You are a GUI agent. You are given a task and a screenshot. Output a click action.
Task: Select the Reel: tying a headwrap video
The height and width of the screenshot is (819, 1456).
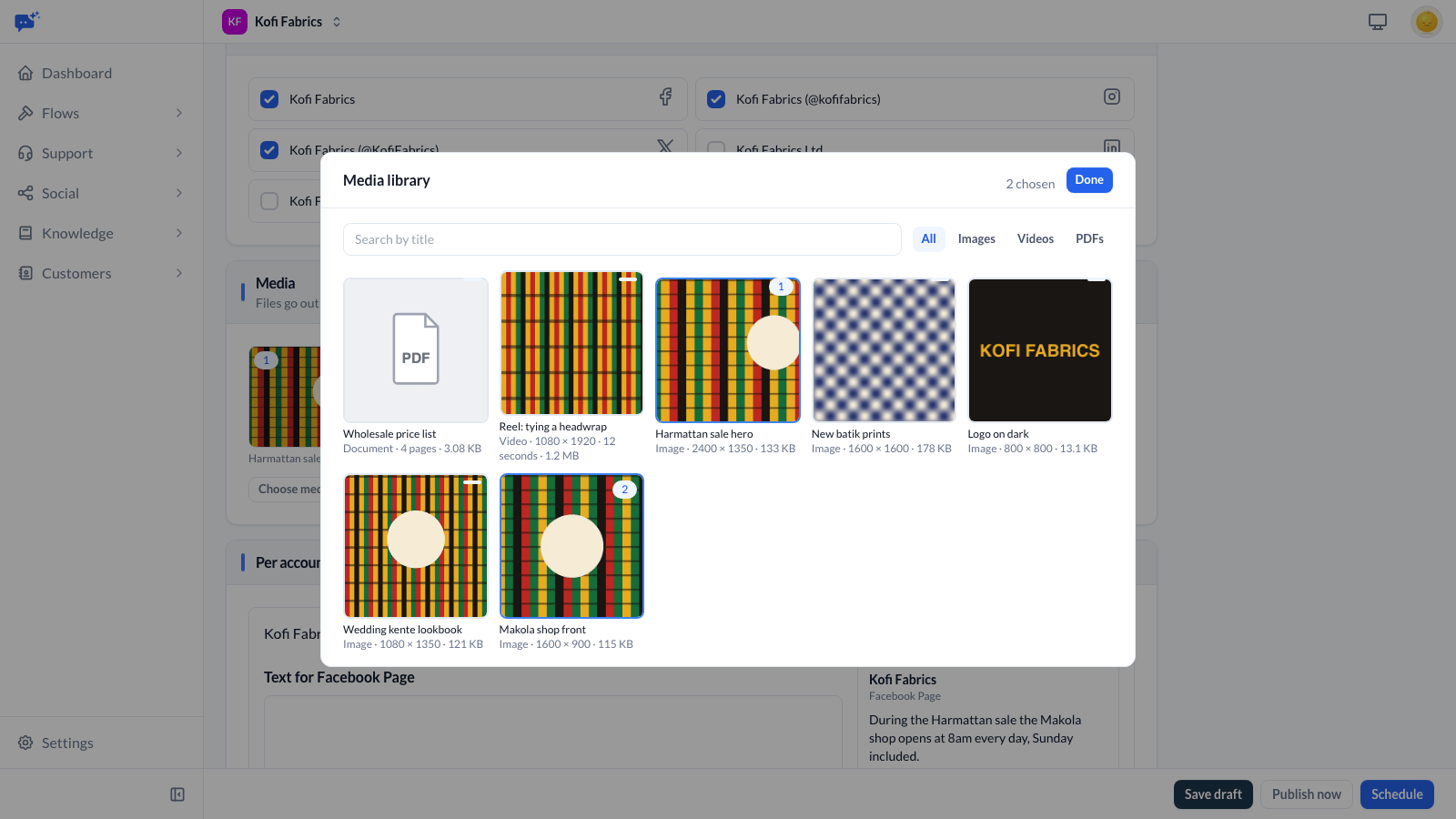click(x=571, y=343)
